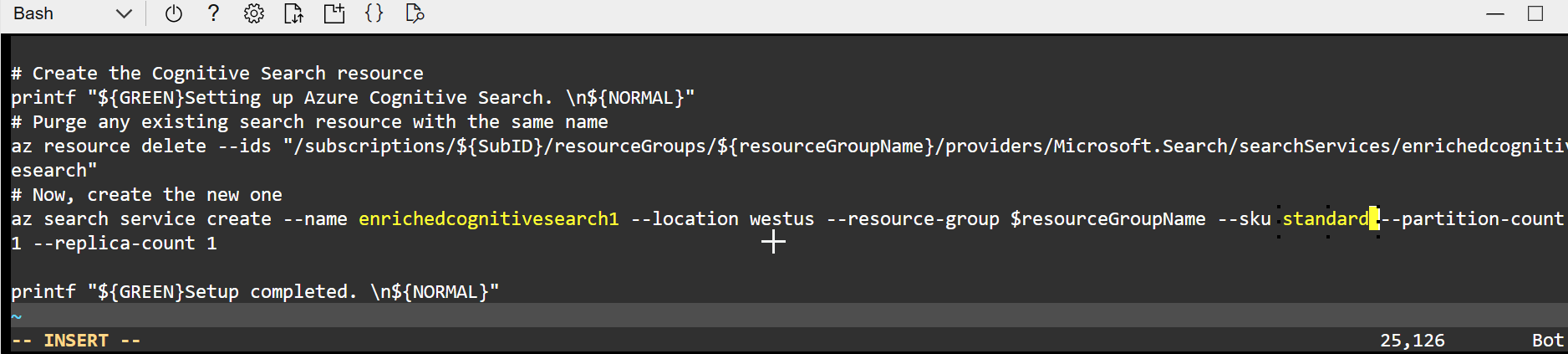Click '# Create the Cognitive Search resource' comment
This screenshot has height=354, width=1568.
click(217, 74)
